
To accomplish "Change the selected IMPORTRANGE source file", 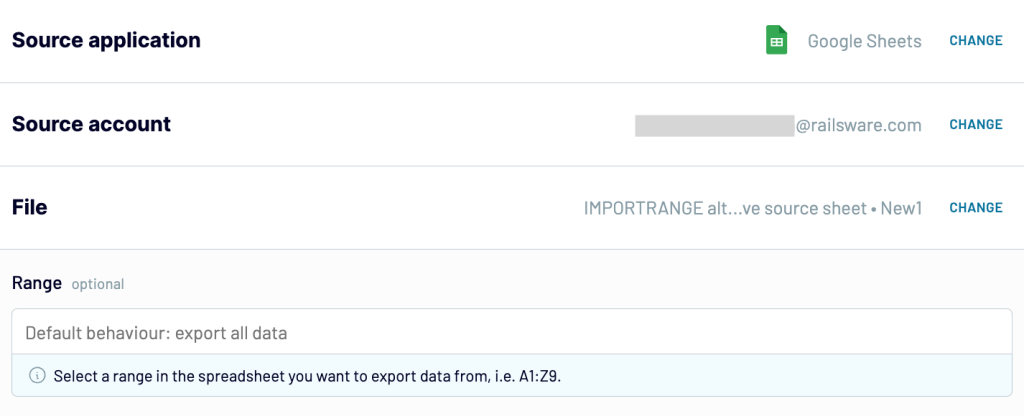I will coord(976,208).
